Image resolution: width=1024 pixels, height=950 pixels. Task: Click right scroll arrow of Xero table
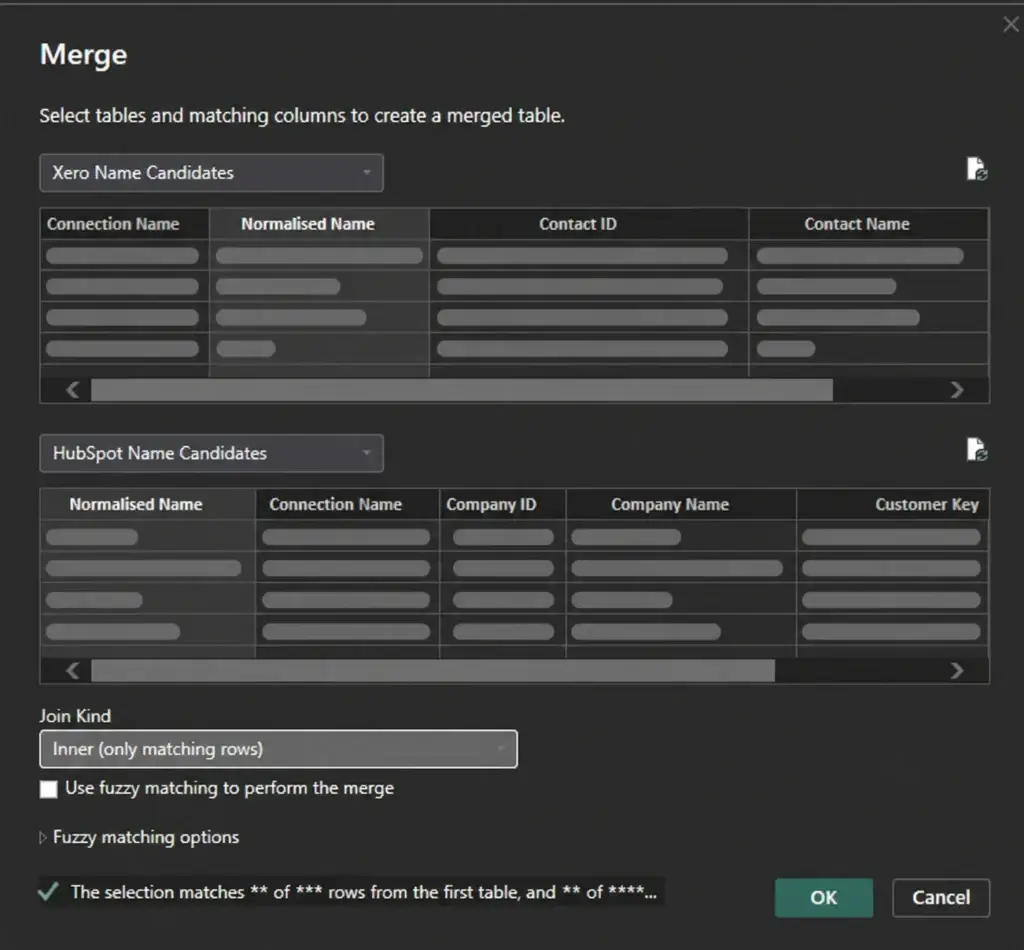pyautogui.click(x=957, y=390)
